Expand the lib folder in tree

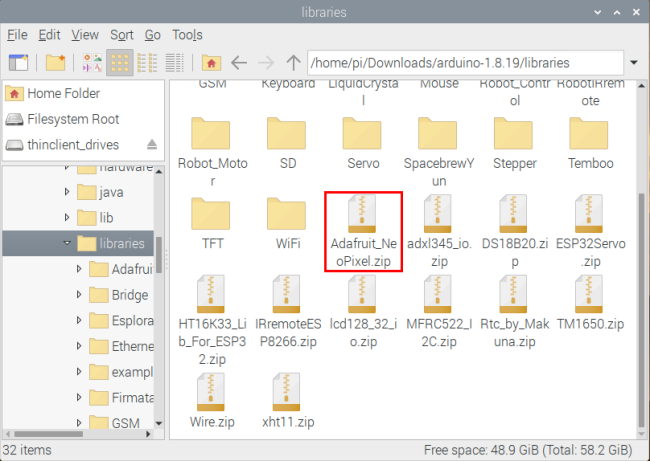pos(67,218)
